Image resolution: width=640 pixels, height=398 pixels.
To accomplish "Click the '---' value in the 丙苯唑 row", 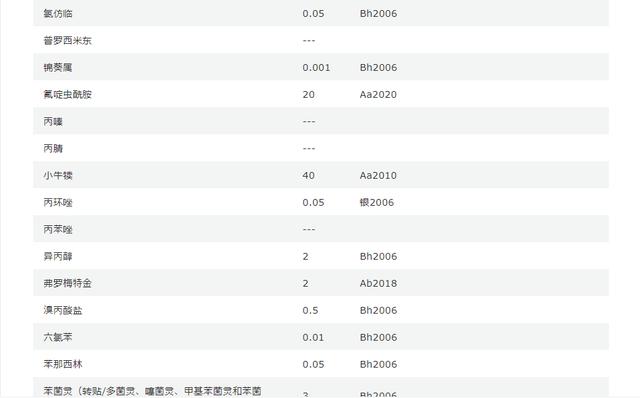I will click(309, 229).
